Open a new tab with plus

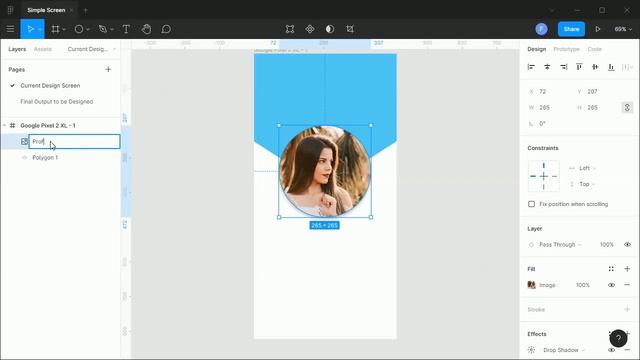[85, 10]
